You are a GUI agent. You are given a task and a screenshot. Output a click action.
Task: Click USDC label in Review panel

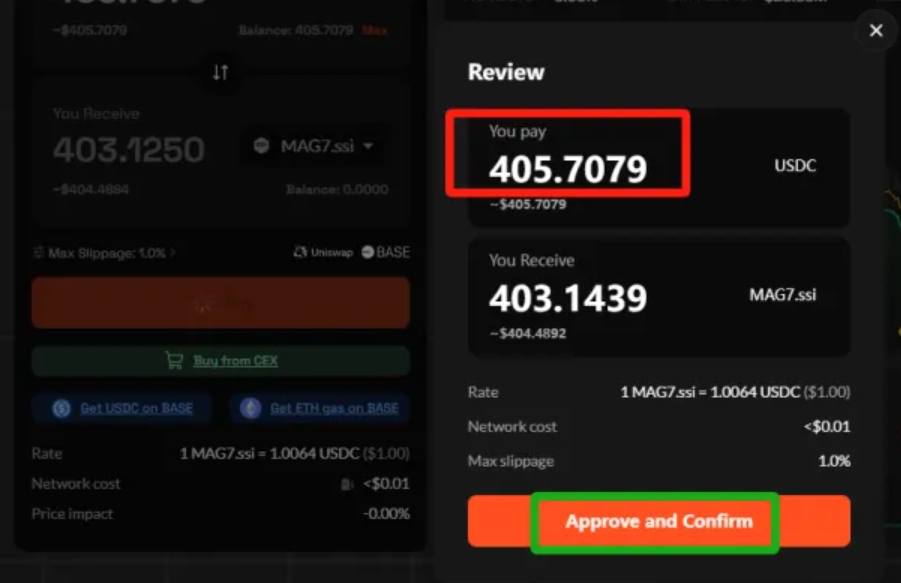[x=795, y=165]
